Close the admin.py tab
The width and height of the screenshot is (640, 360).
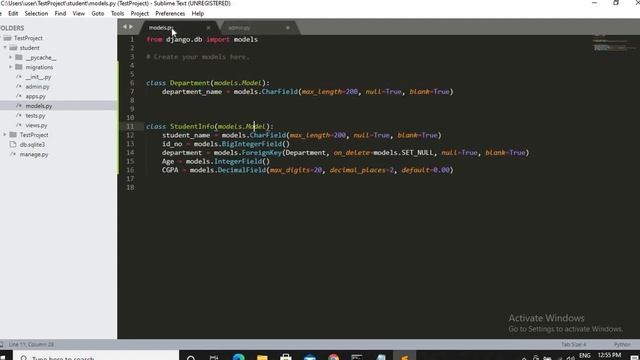(x=288, y=28)
